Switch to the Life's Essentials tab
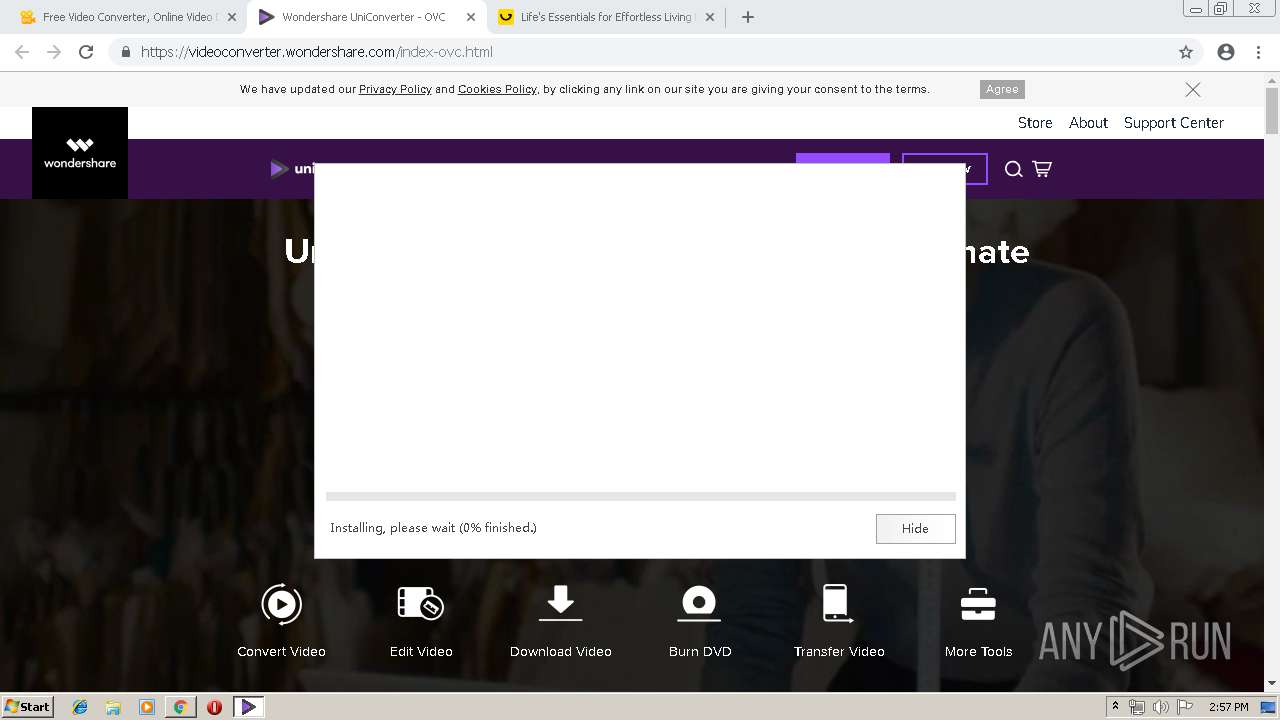The height and width of the screenshot is (720, 1280). tap(606, 17)
